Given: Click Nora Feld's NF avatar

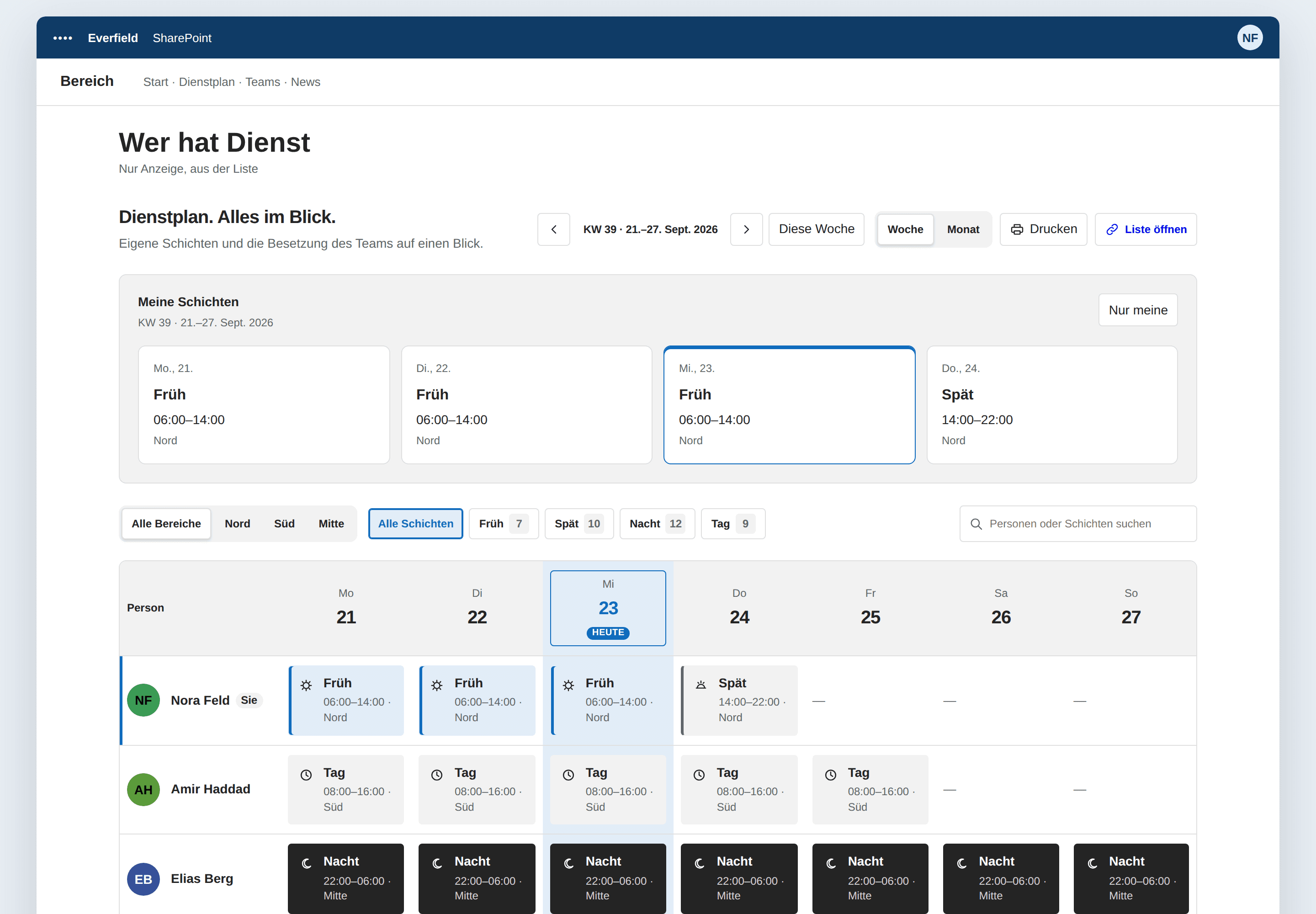Looking at the screenshot, I should 143,700.
